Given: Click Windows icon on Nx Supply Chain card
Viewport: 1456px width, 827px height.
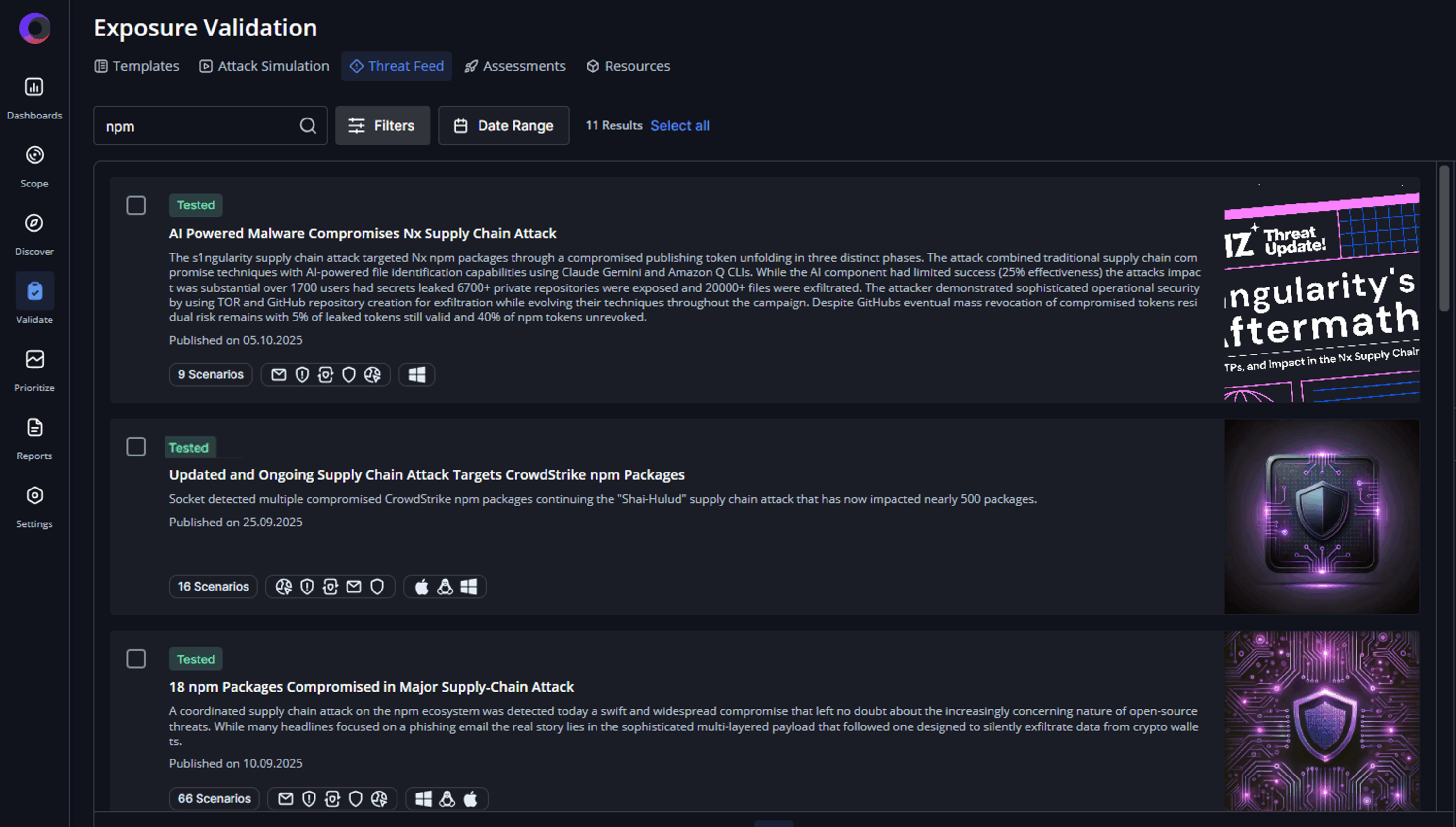Looking at the screenshot, I should click(416, 374).
